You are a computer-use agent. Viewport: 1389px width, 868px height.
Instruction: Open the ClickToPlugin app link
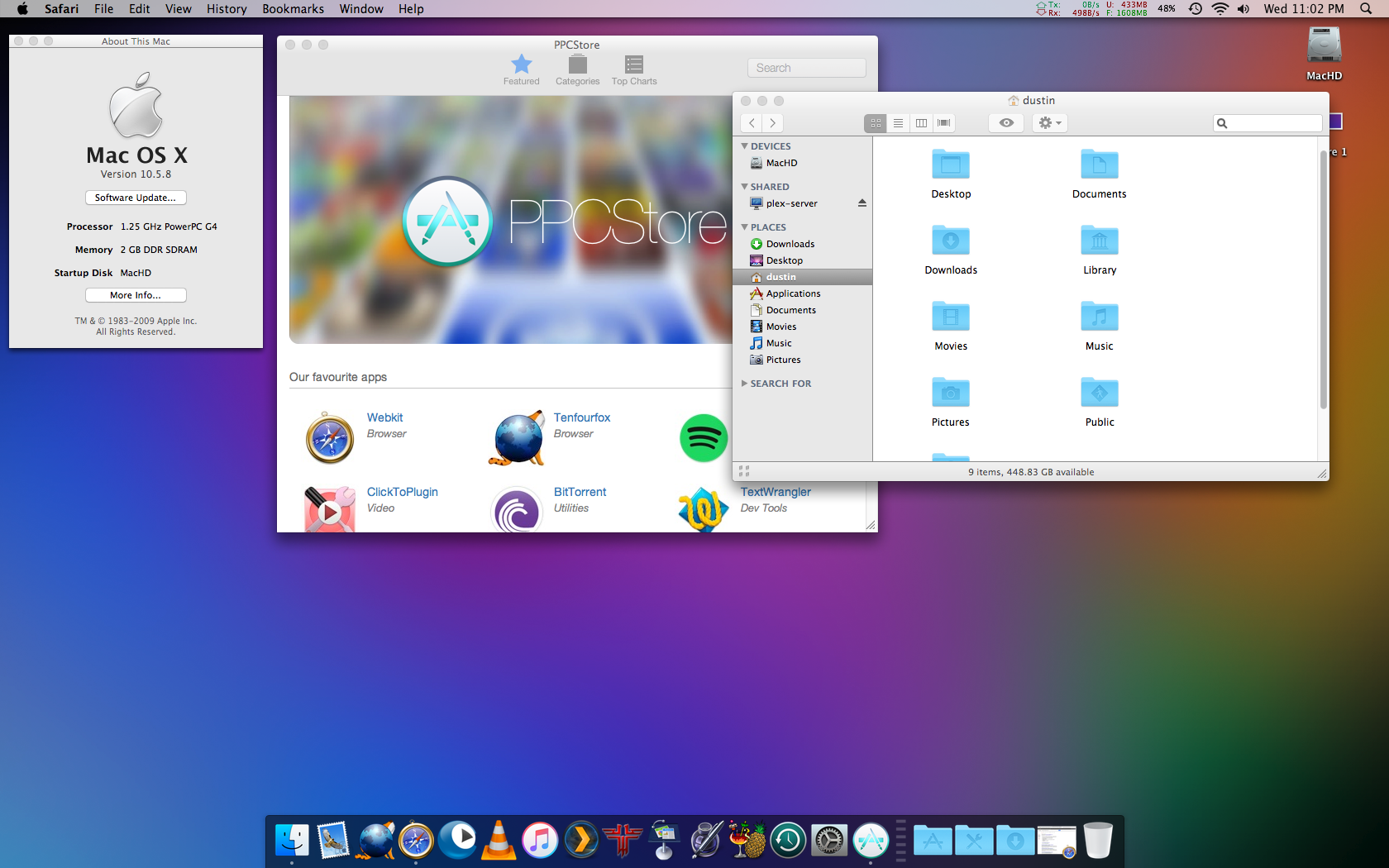(403, 492)
